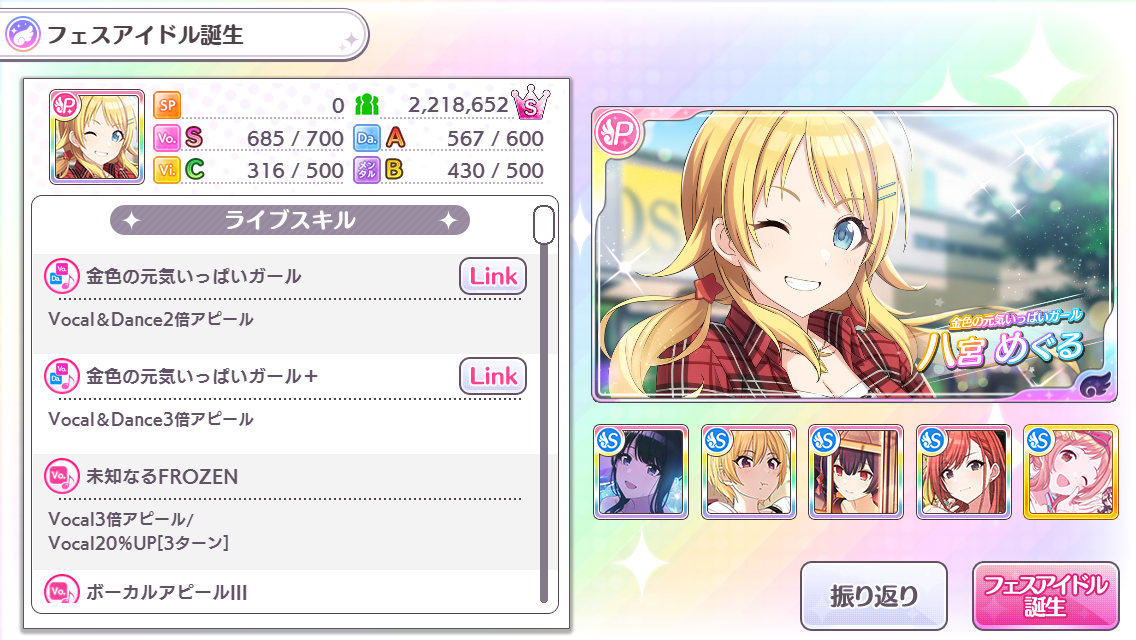
Task: Open Link for 金色の元気いっぱいガール+ skill
Action: coord(493,376)
